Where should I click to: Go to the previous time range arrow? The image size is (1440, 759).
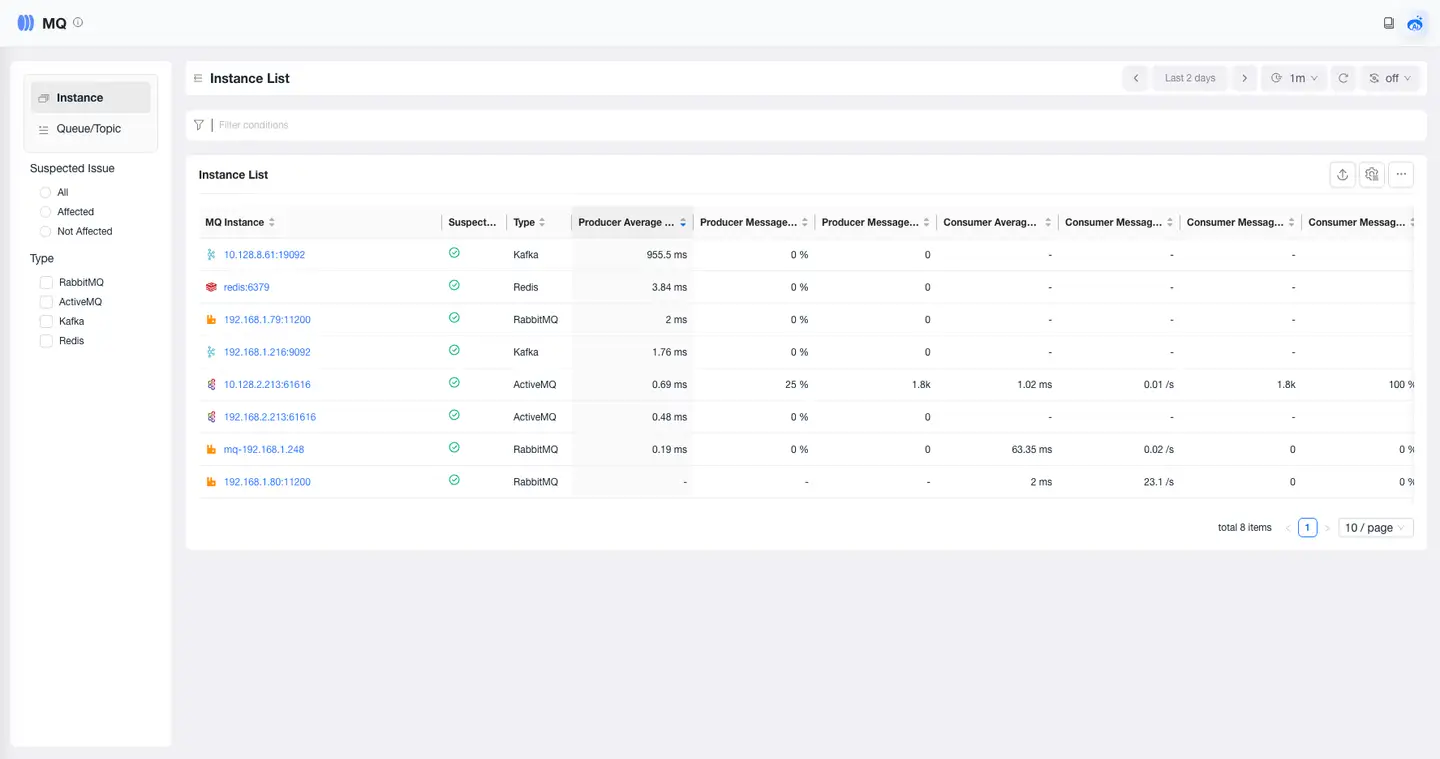pos(1136,78)
